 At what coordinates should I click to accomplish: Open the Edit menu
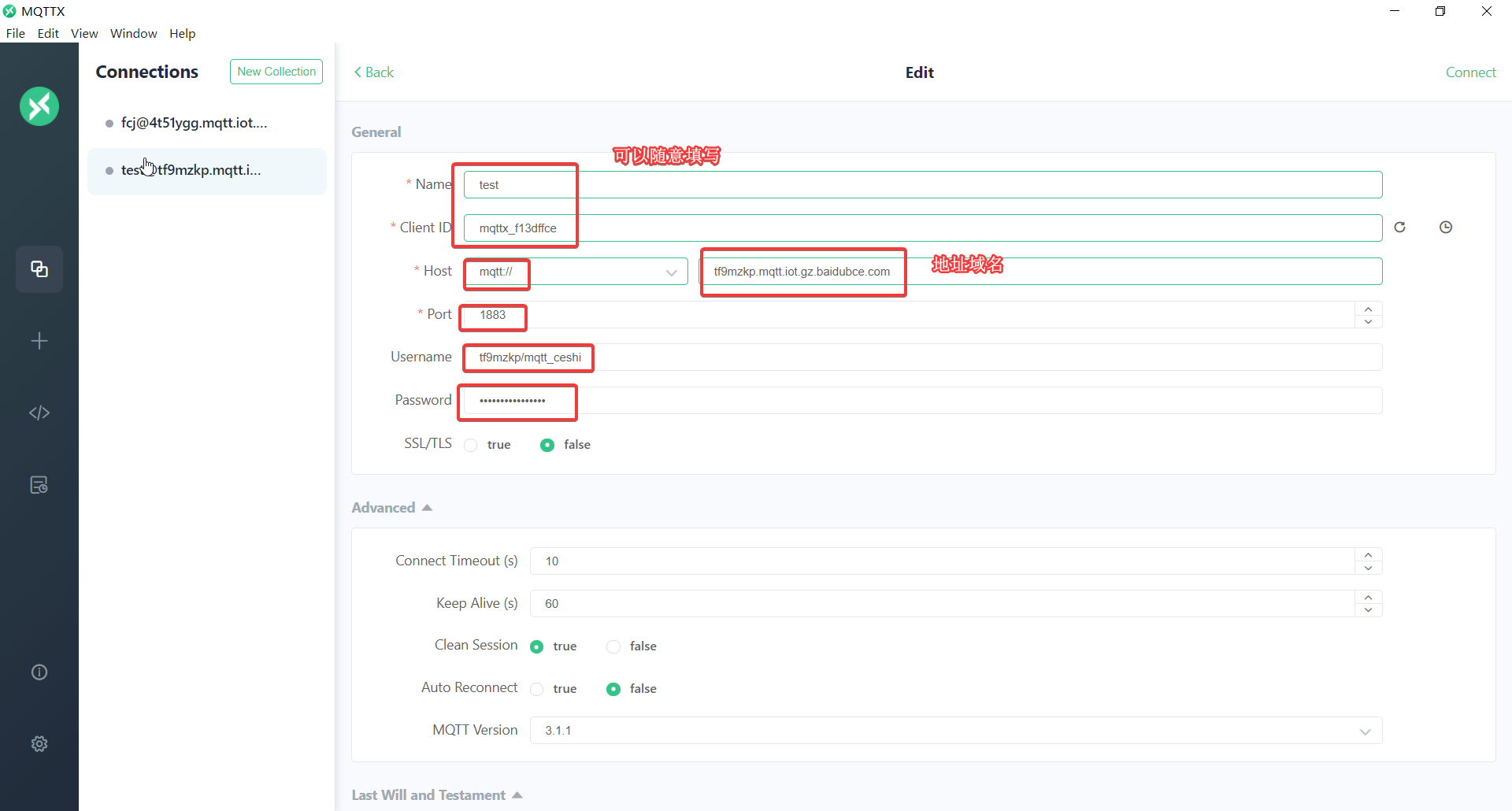click(48, 33)
